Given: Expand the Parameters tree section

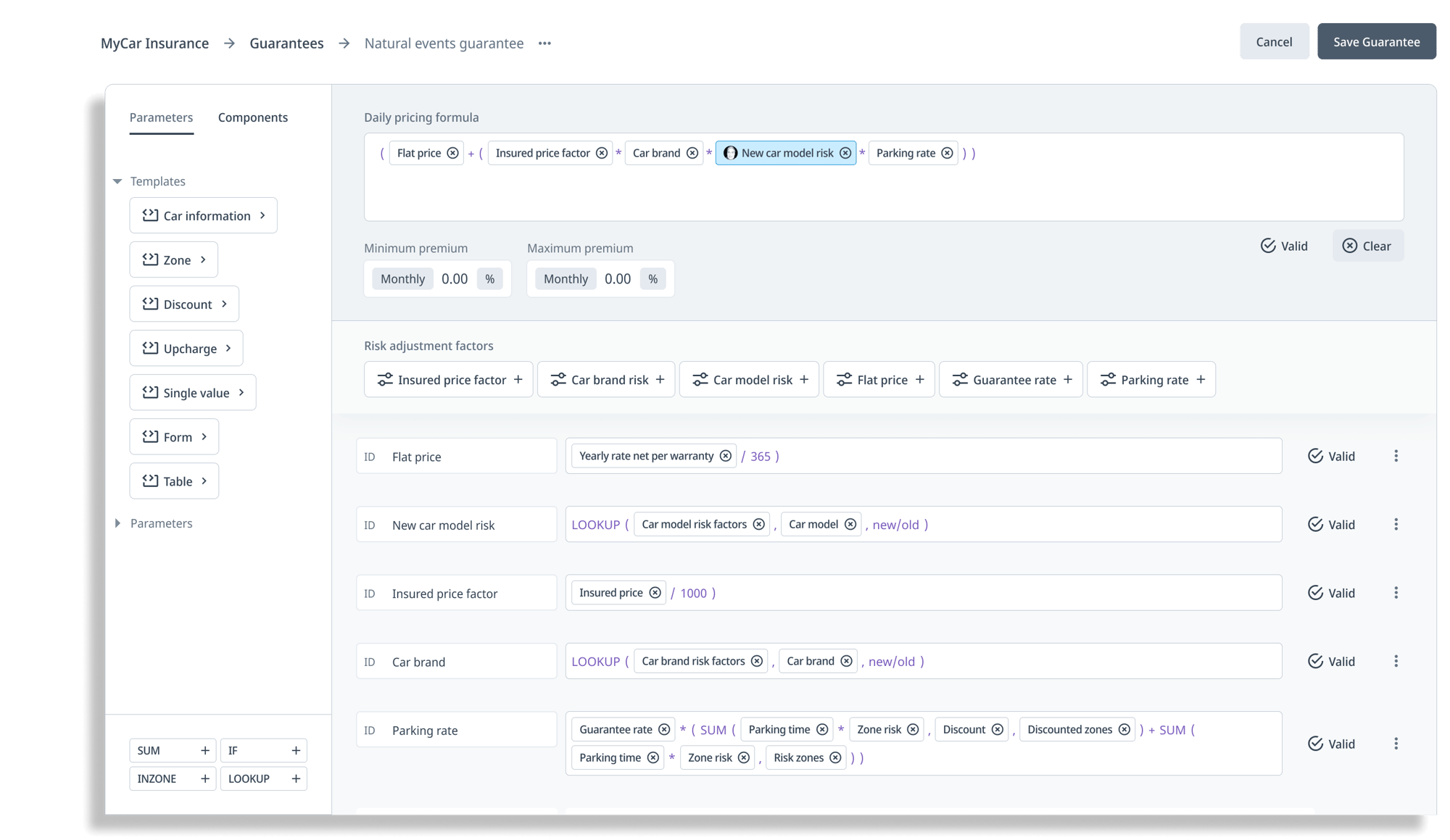Looking at the screenshot, I should point(117,523).
